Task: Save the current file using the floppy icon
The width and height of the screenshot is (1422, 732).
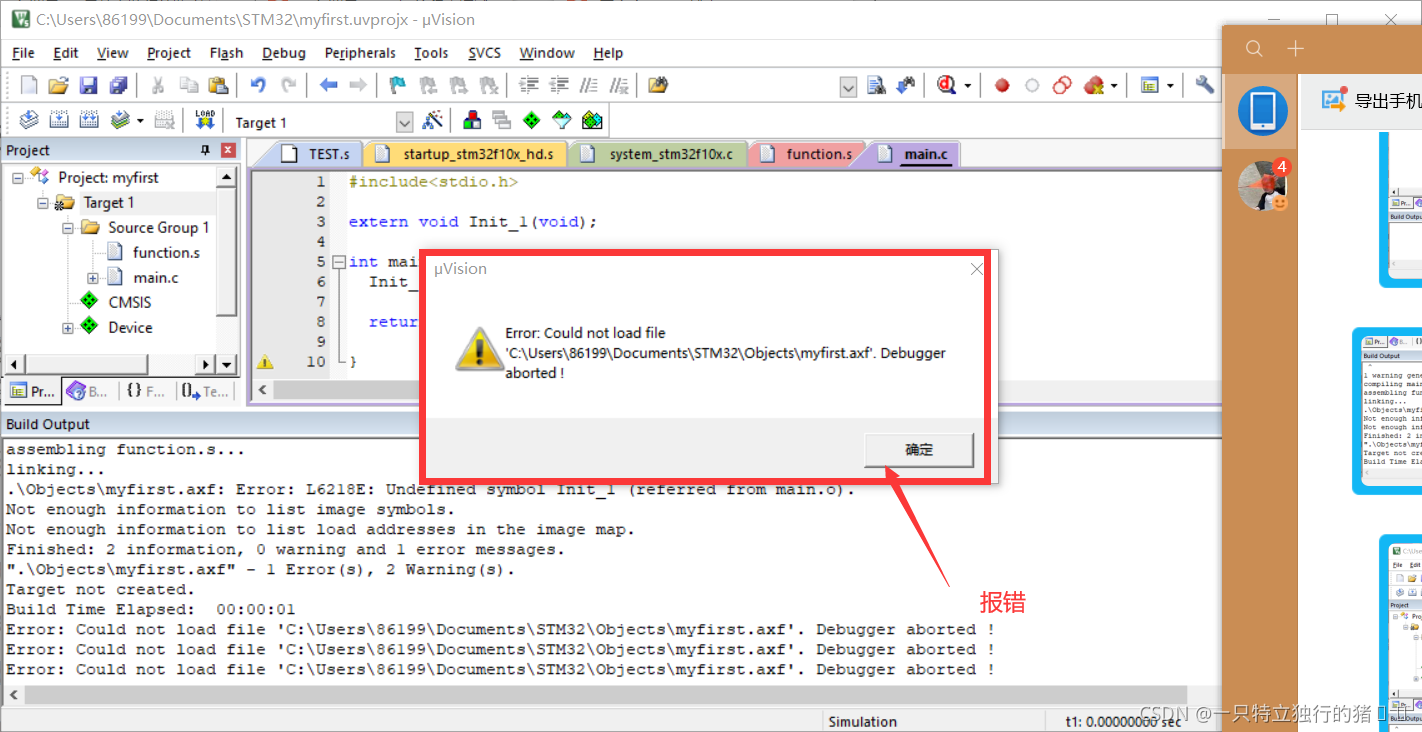Action: coord(89,85)
